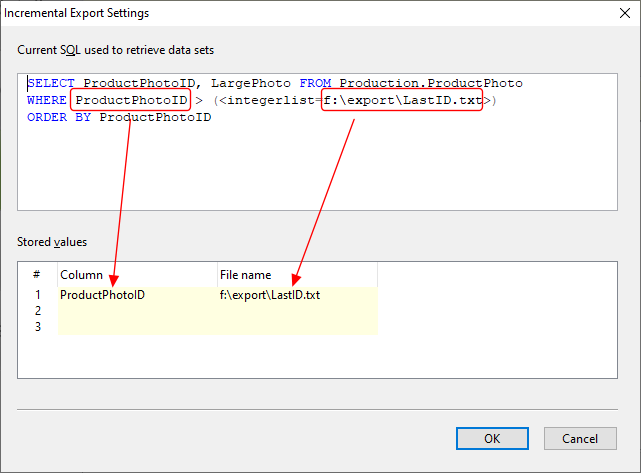The image size is (641, 473).
Task: Click the empty Column cell in row 2
Action: click(x=137, y=311)
